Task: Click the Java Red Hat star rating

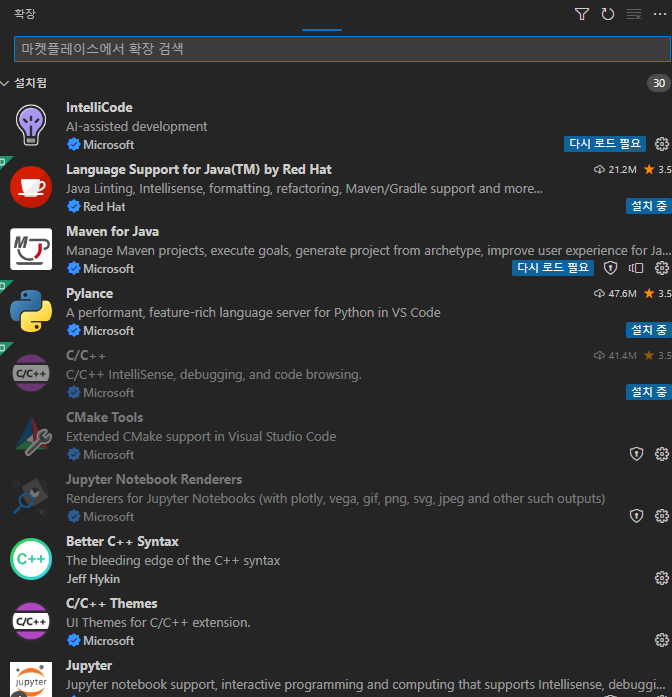Action: click(658, 169)
